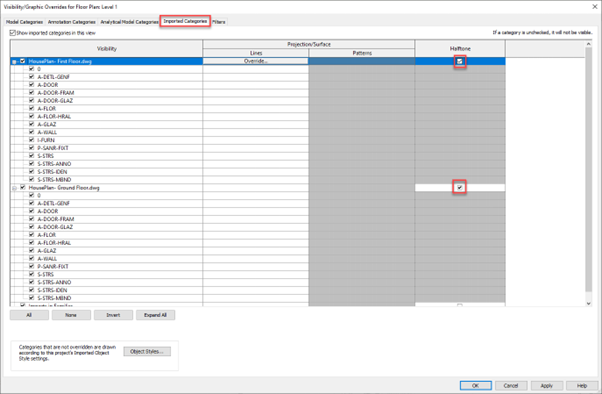The image size is (602, 394).
Task: Select A-DOOR-FRAM under First Floor.dwg
Action: [56, 93]
